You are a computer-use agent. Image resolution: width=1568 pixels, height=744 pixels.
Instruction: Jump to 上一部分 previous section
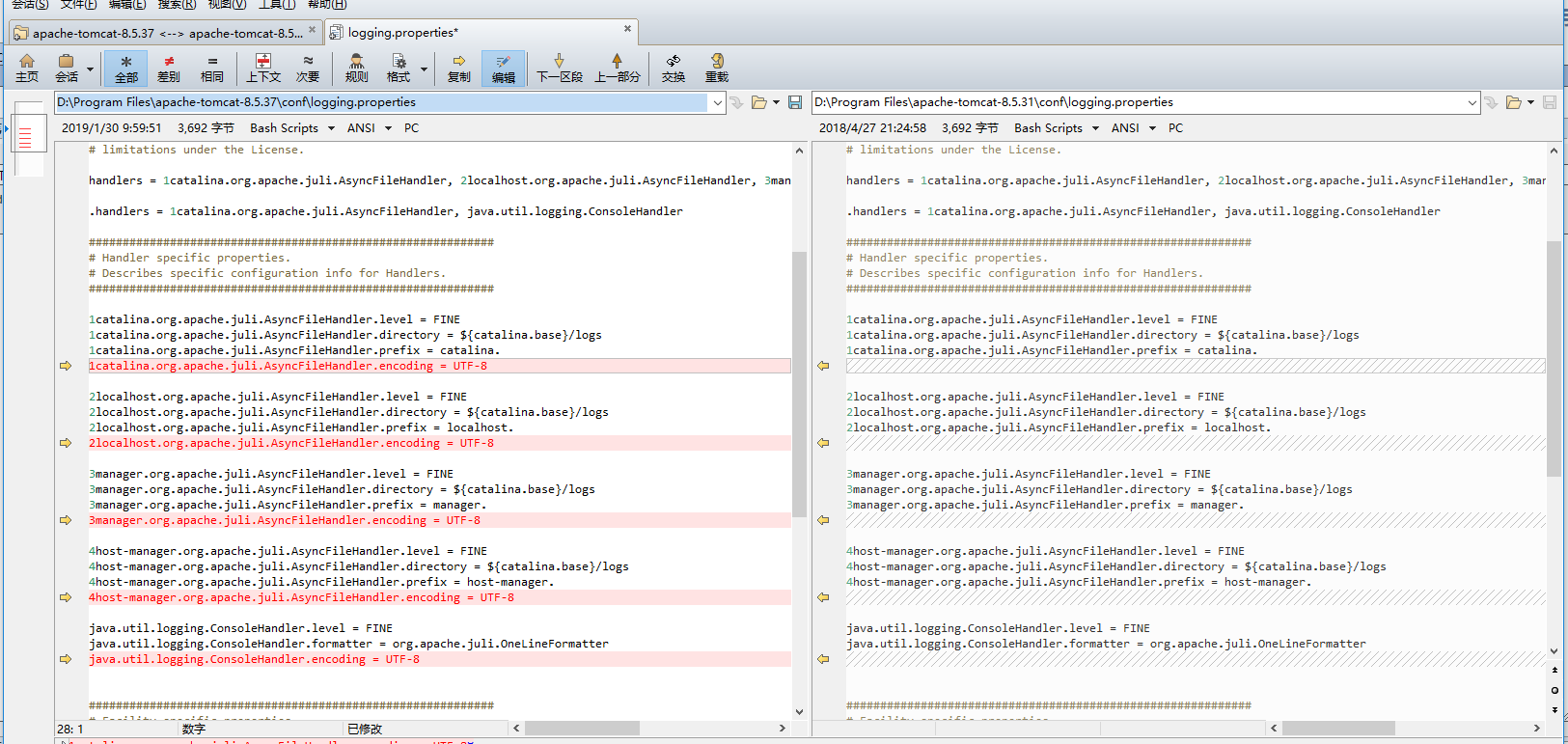point(618,69)
